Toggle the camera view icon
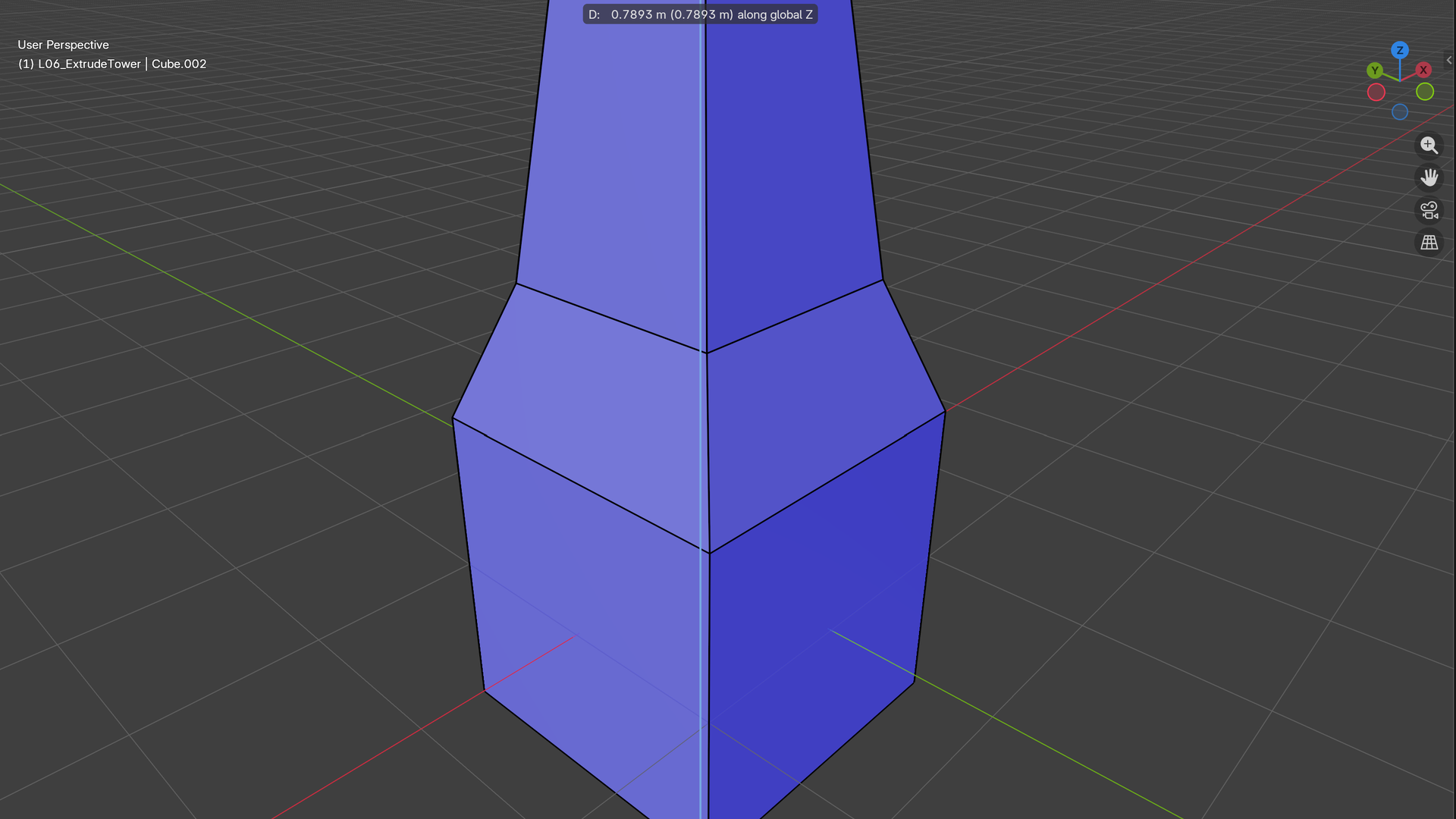 click(x=1429, y=210)
